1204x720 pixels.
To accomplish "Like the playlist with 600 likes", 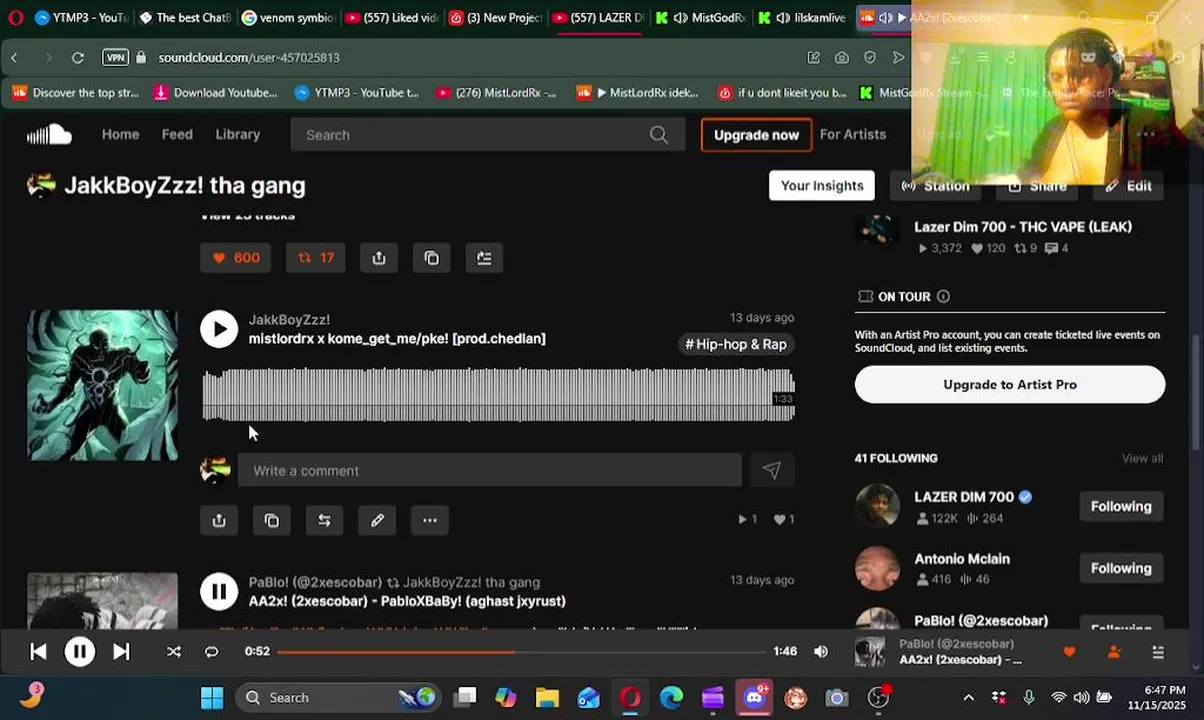I will point(236,258).
